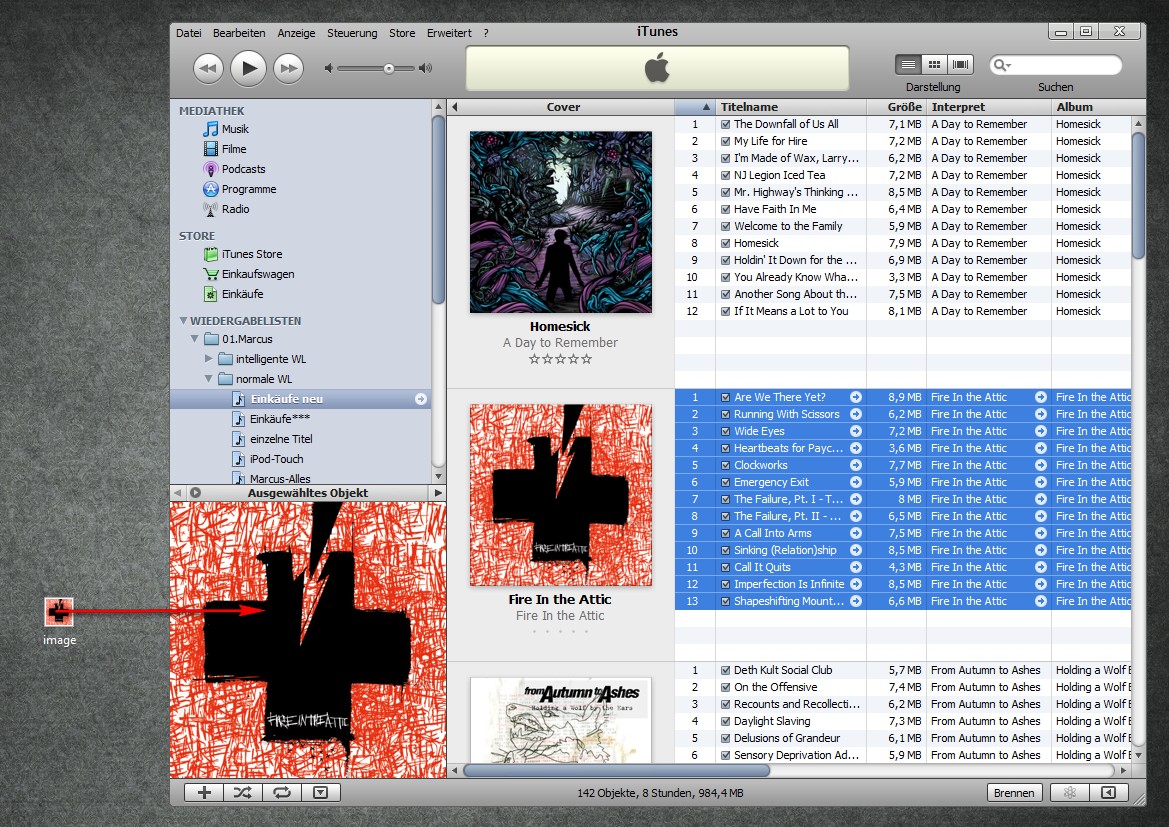This screenshot has height=827, width=1169.
Task: Uncheck Deth Kult Social Club track
Action: click(725, 670)
